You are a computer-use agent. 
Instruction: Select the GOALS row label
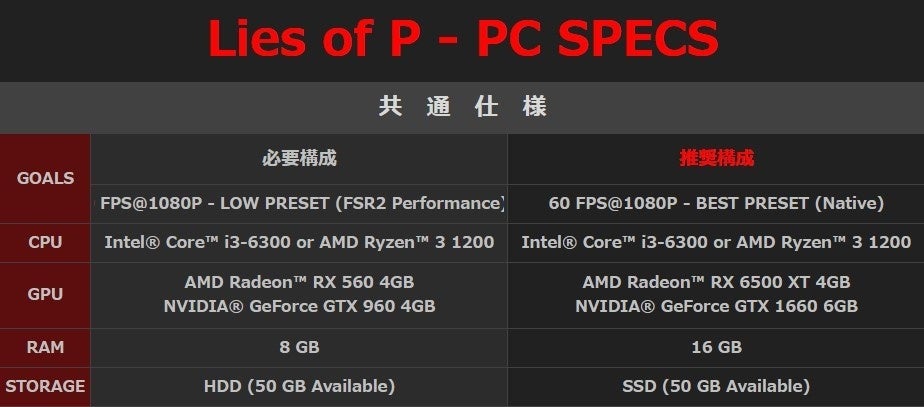(45, 178)
